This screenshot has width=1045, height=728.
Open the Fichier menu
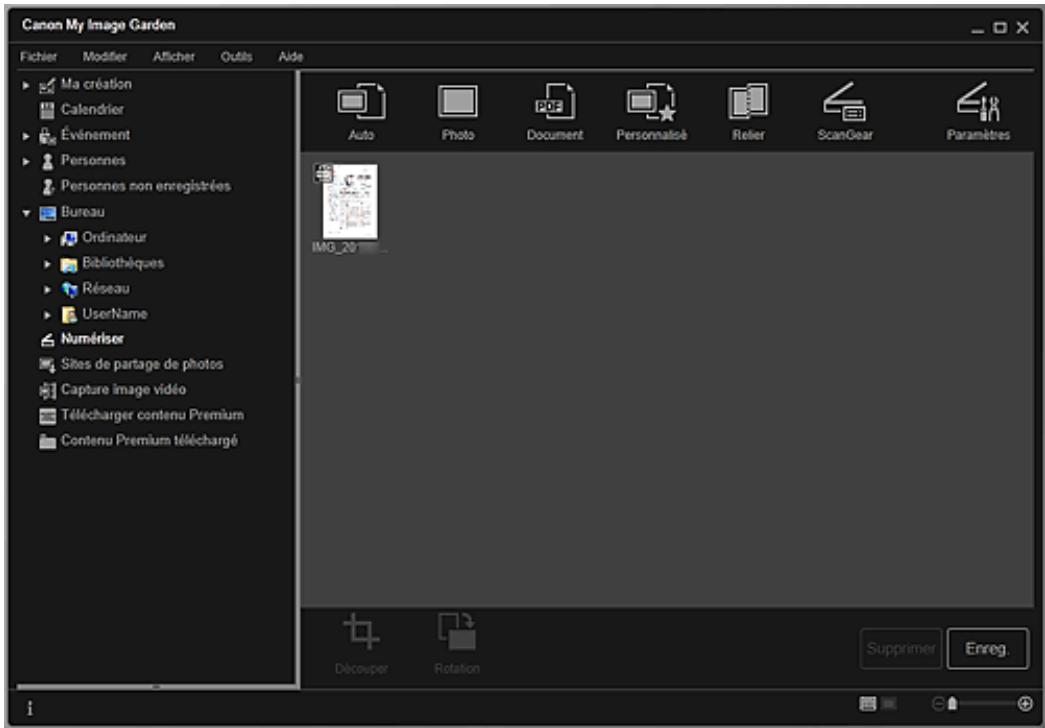click(x=38, y=57)
